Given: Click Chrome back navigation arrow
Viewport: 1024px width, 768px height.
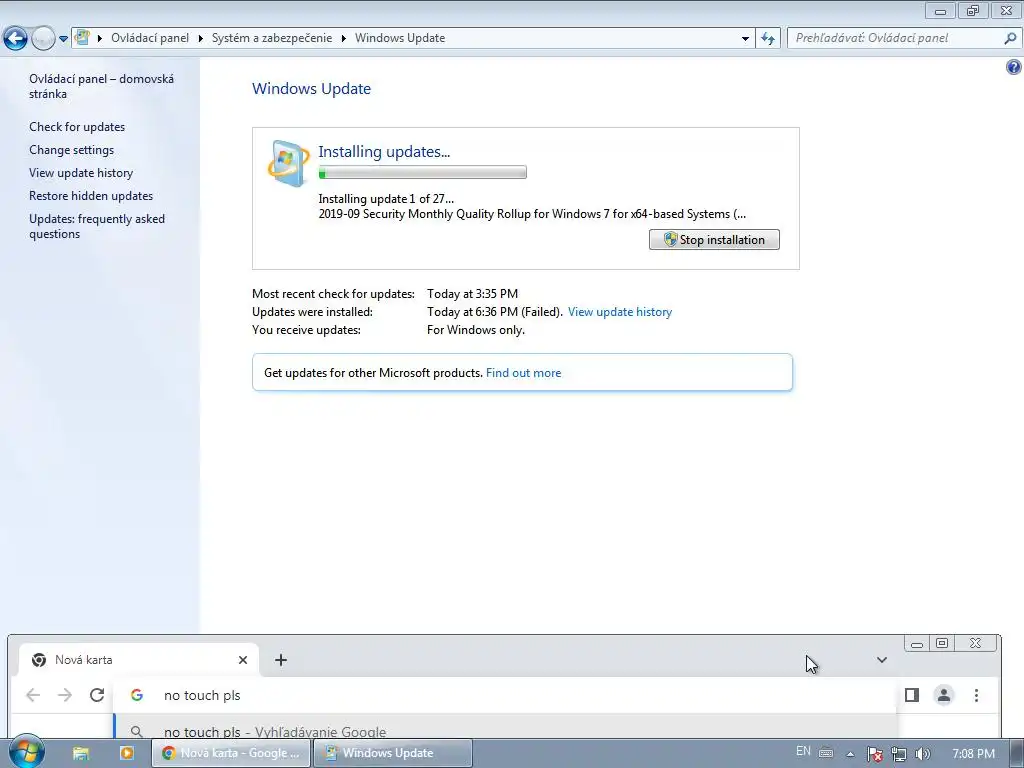Looking at the screenshot, I should pyautogui.click(x=33, y=695).
